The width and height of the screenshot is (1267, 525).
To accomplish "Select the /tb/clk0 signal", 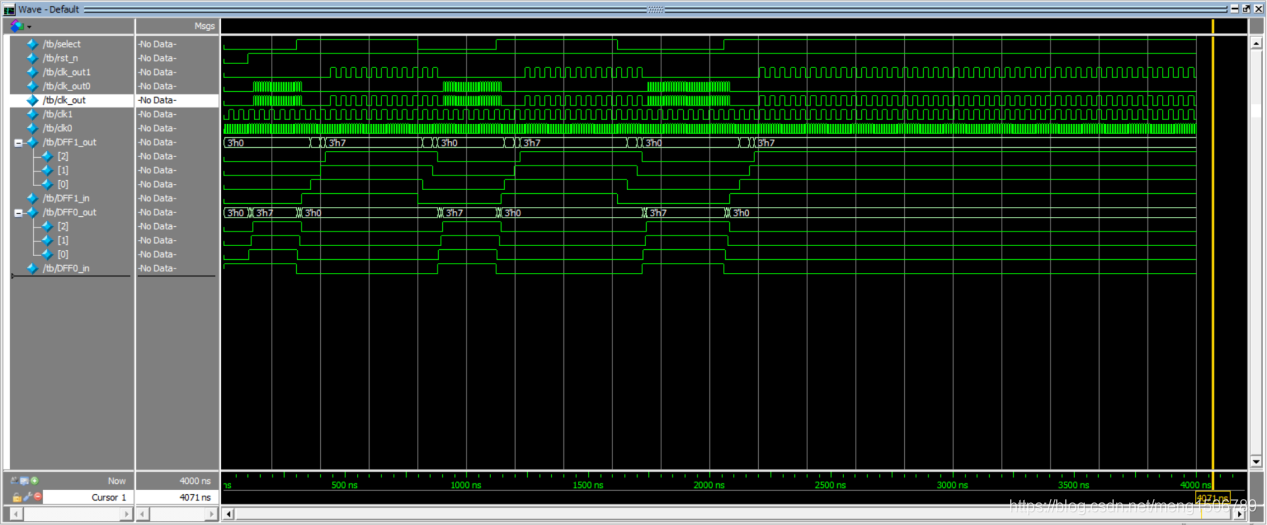I will tap(57, 128).
